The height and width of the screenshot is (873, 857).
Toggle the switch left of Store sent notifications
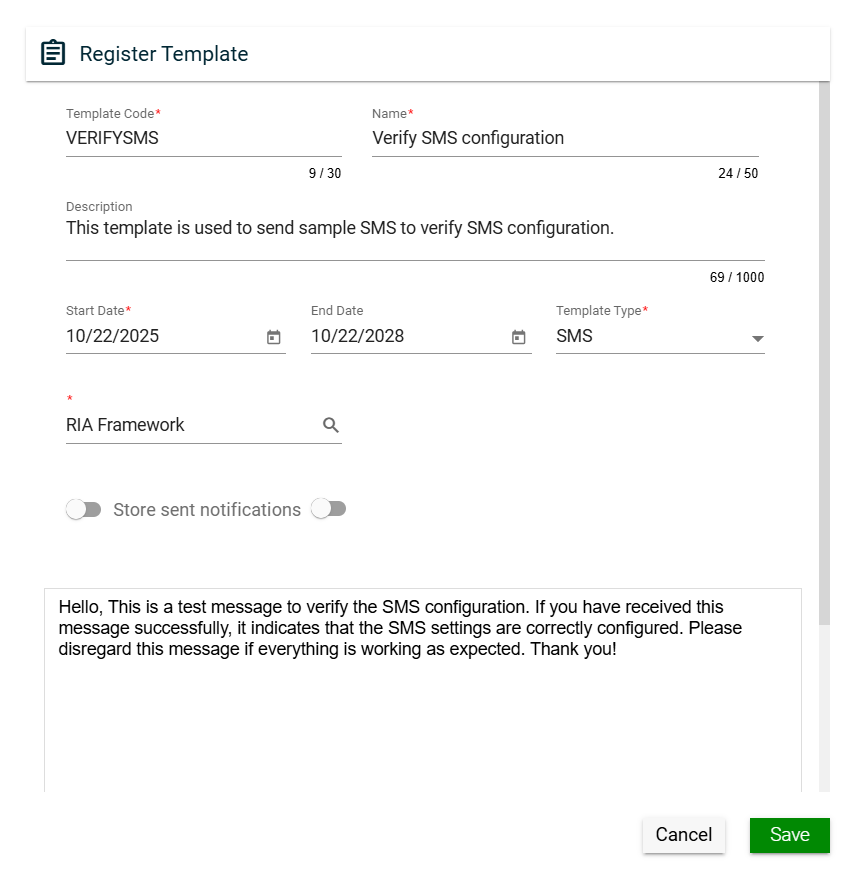click(x=84, y=510)
